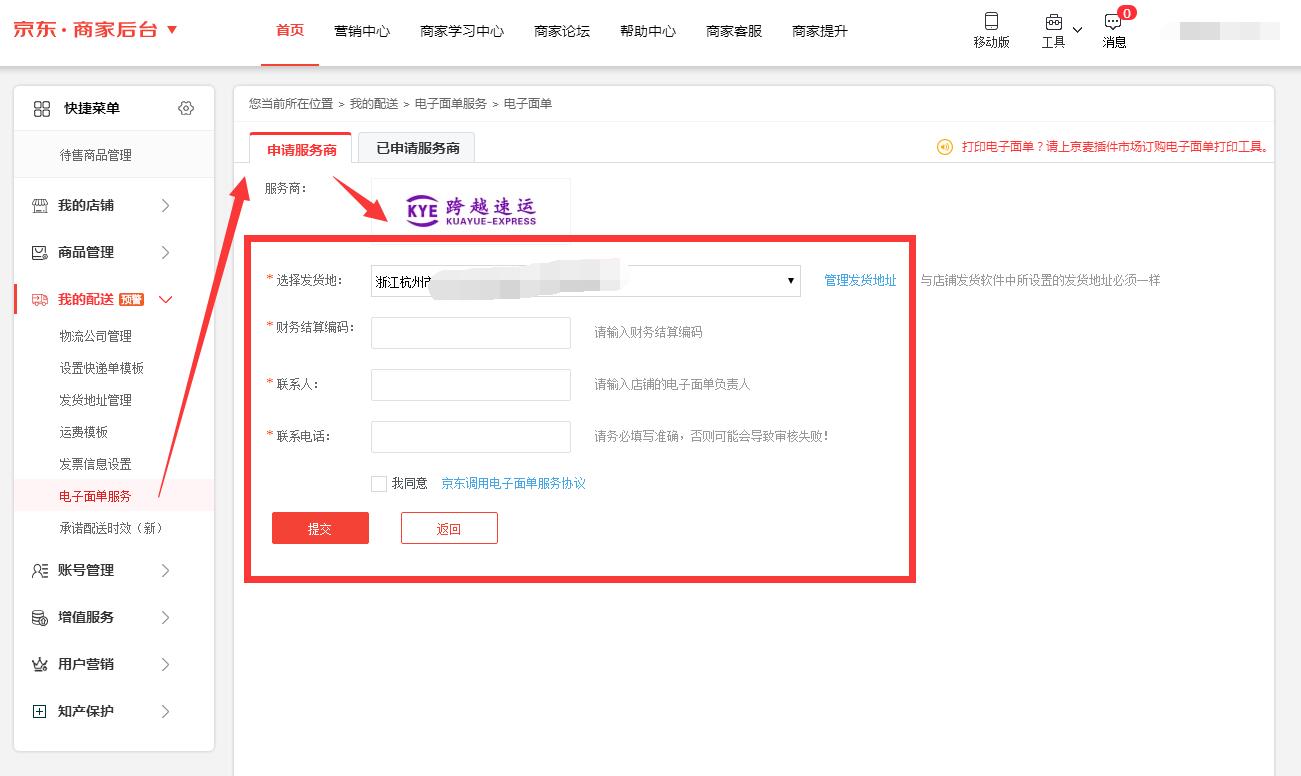1301x776 pixels.
Task: Select the 申请服务商 tab
Action: click(x=301, y=148)
